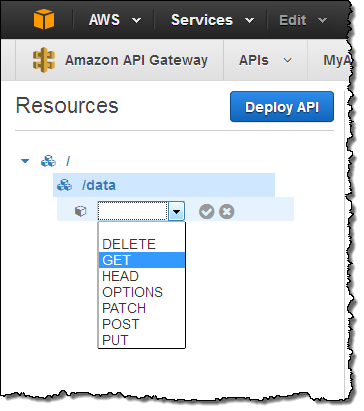The image size is (364, 411).
Task: Click the Amazon API Gateway service icon
Action: click(44, 60)
